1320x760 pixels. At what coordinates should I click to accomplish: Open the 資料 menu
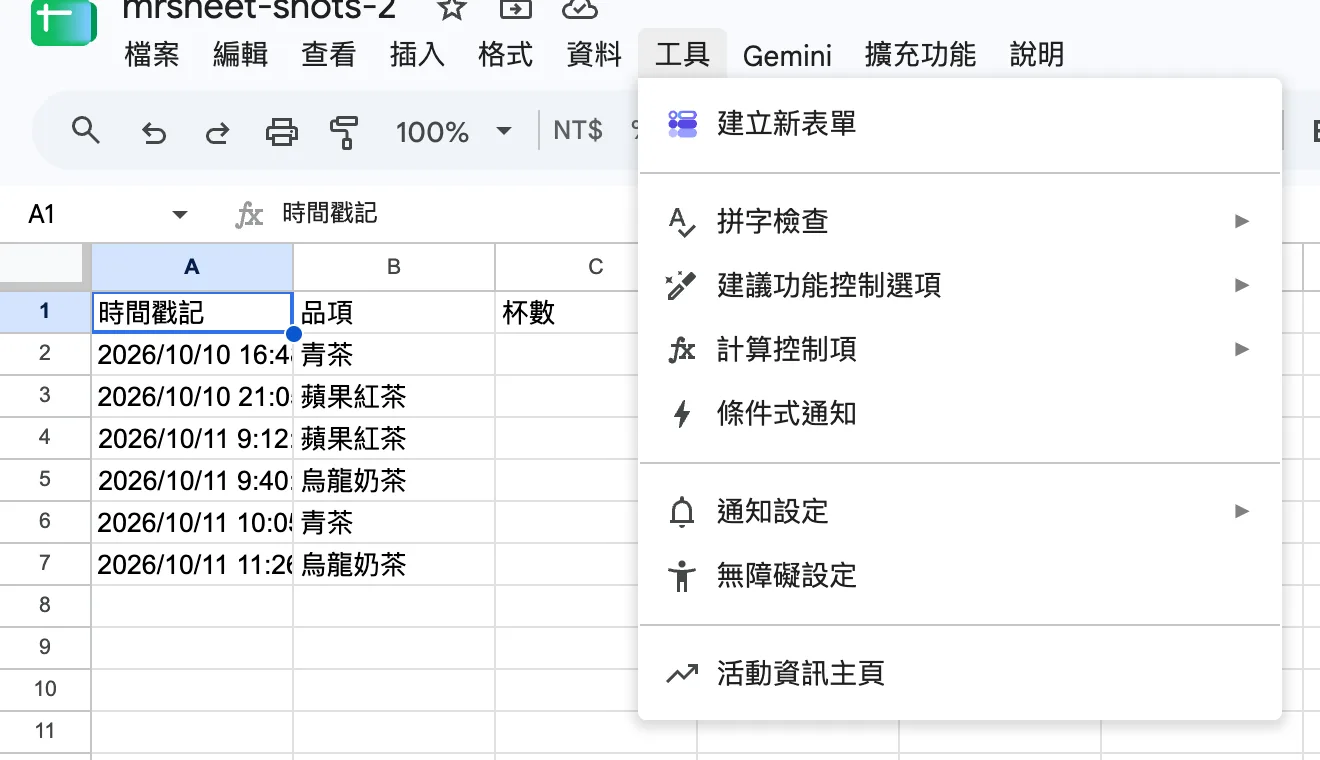click(x=594, y=54)
